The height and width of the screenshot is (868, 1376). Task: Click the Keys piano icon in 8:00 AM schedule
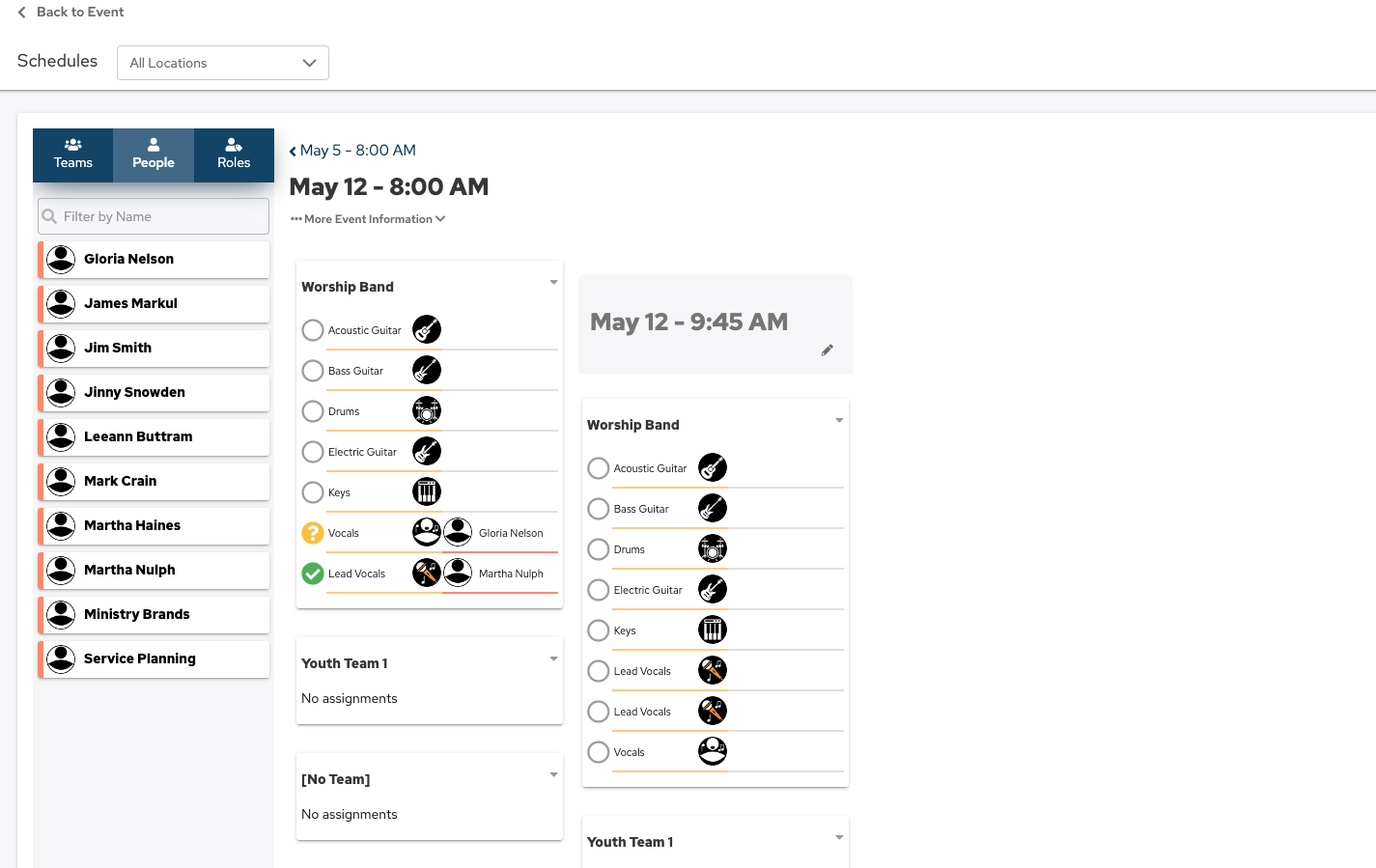coord(427,492)
